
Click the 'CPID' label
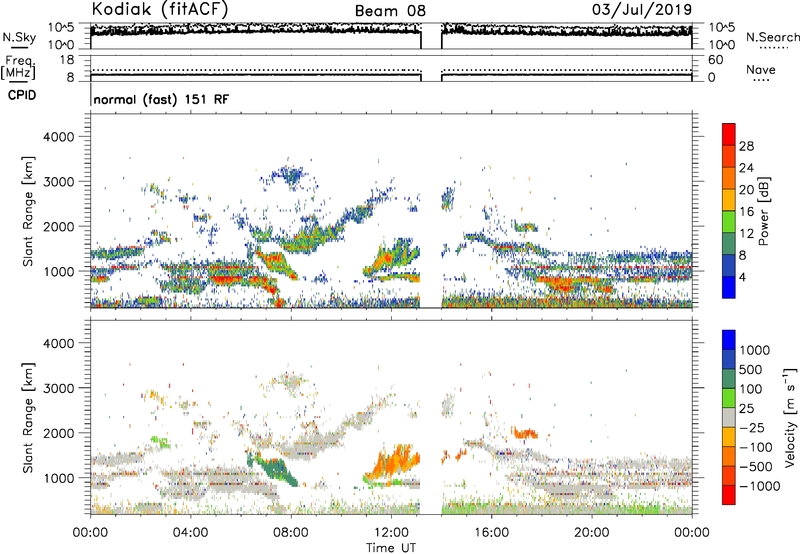[22, 95]
